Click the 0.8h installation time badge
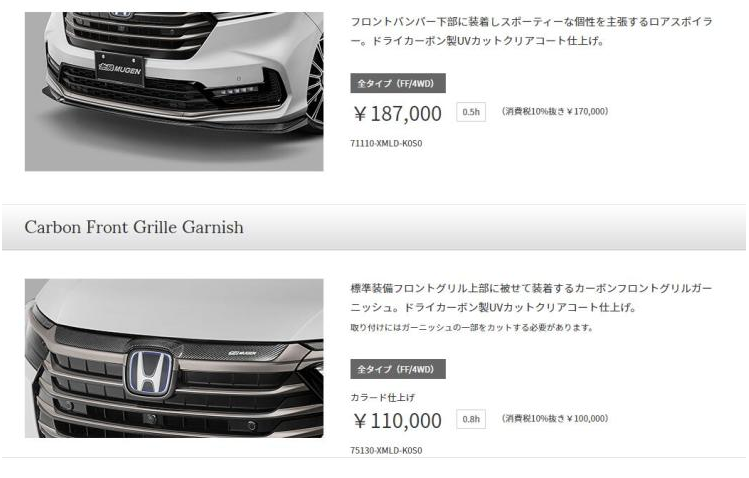Viewport: 749px width, 478px height. (471, 419)
